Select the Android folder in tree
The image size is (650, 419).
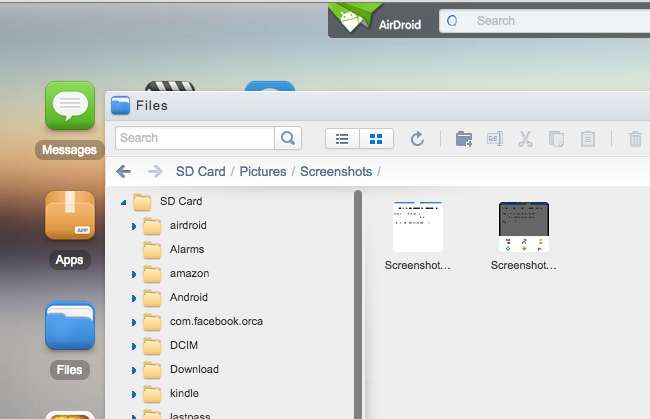189,298
